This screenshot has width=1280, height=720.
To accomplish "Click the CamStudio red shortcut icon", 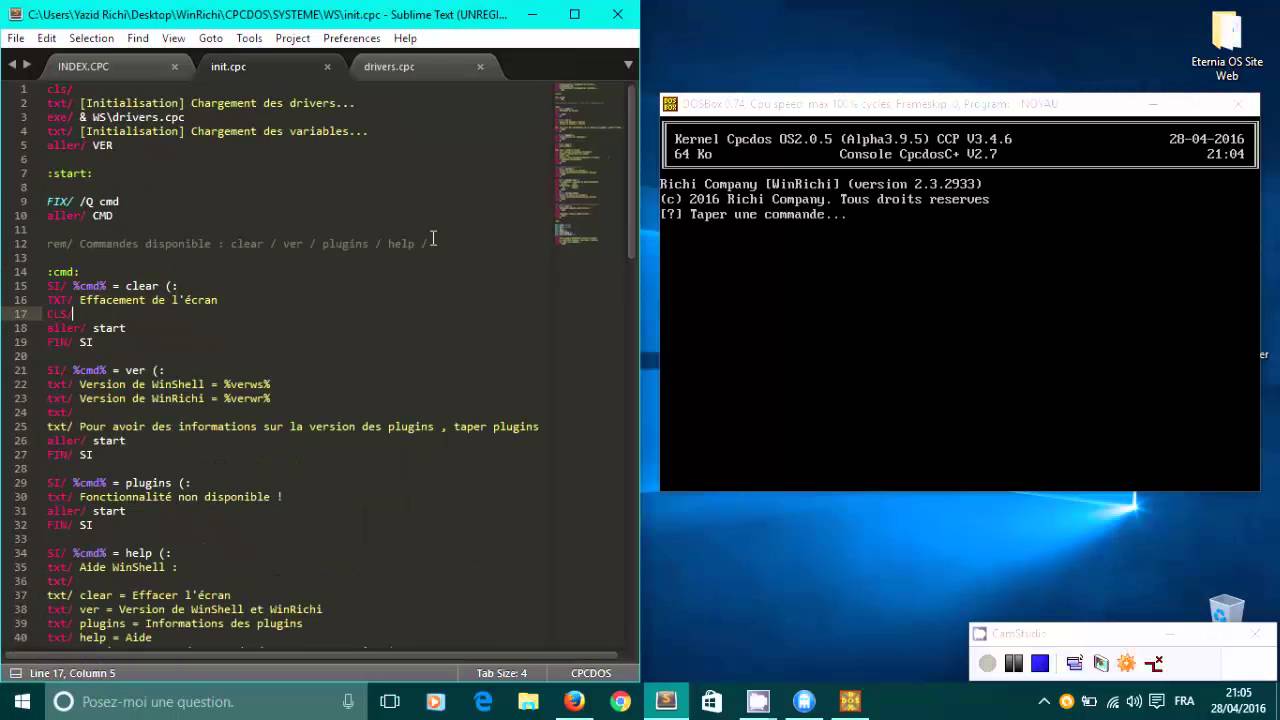I will (x=1153, y=663).
